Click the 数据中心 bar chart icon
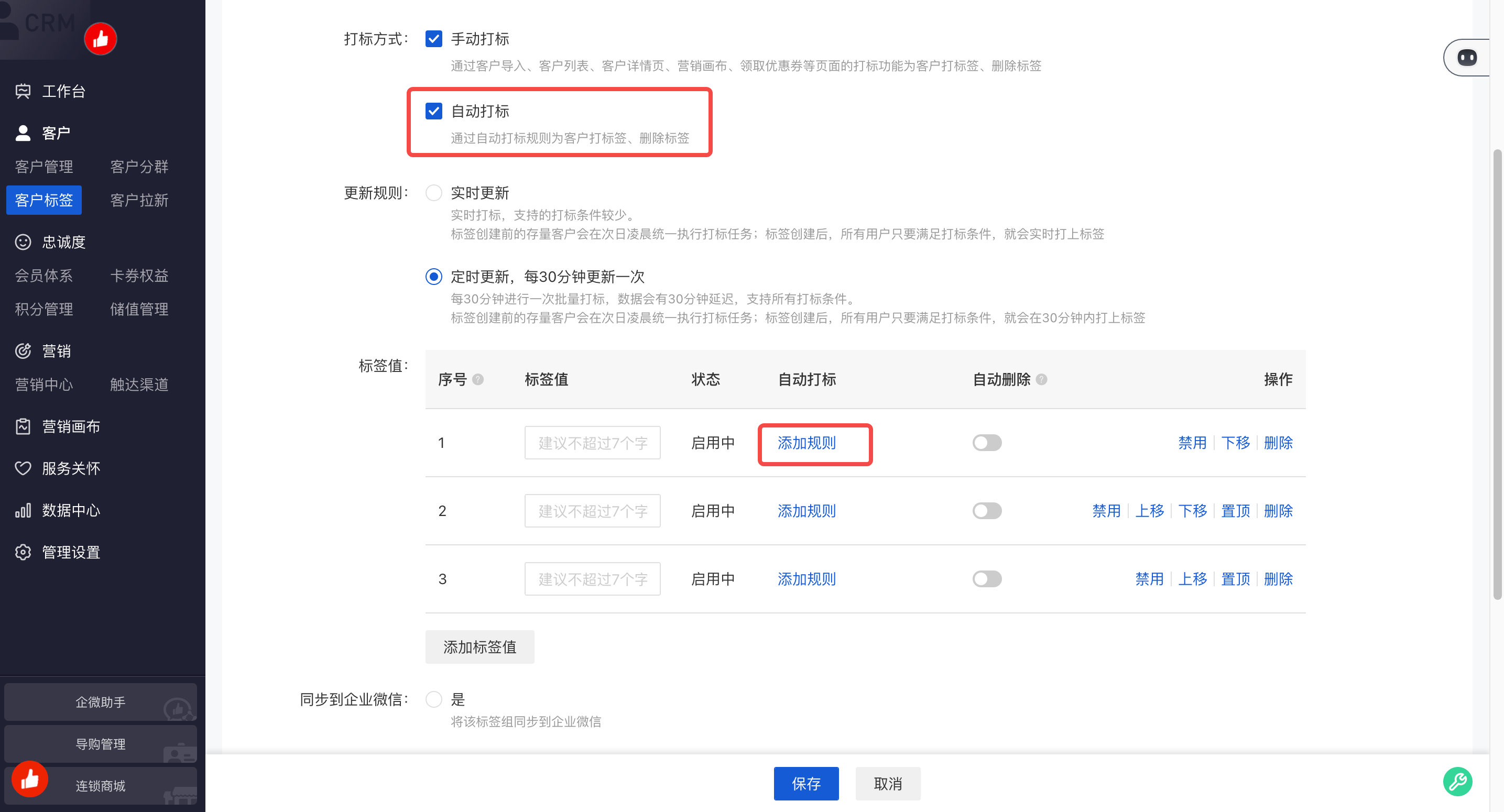Image resolution: width=1504 pixels, height=812 pixels. point(23,510)
